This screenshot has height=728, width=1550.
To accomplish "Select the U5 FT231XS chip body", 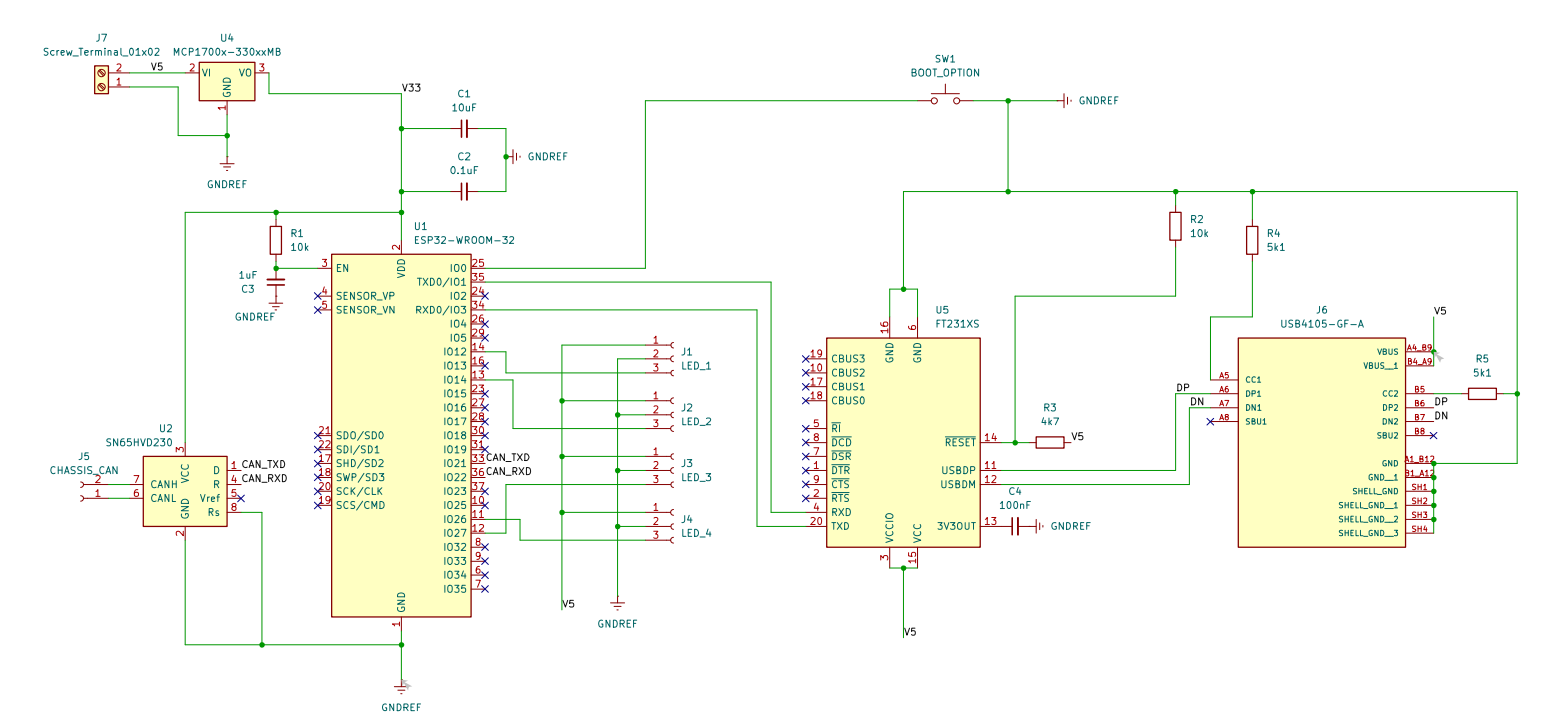I will (x=903, y=442).
